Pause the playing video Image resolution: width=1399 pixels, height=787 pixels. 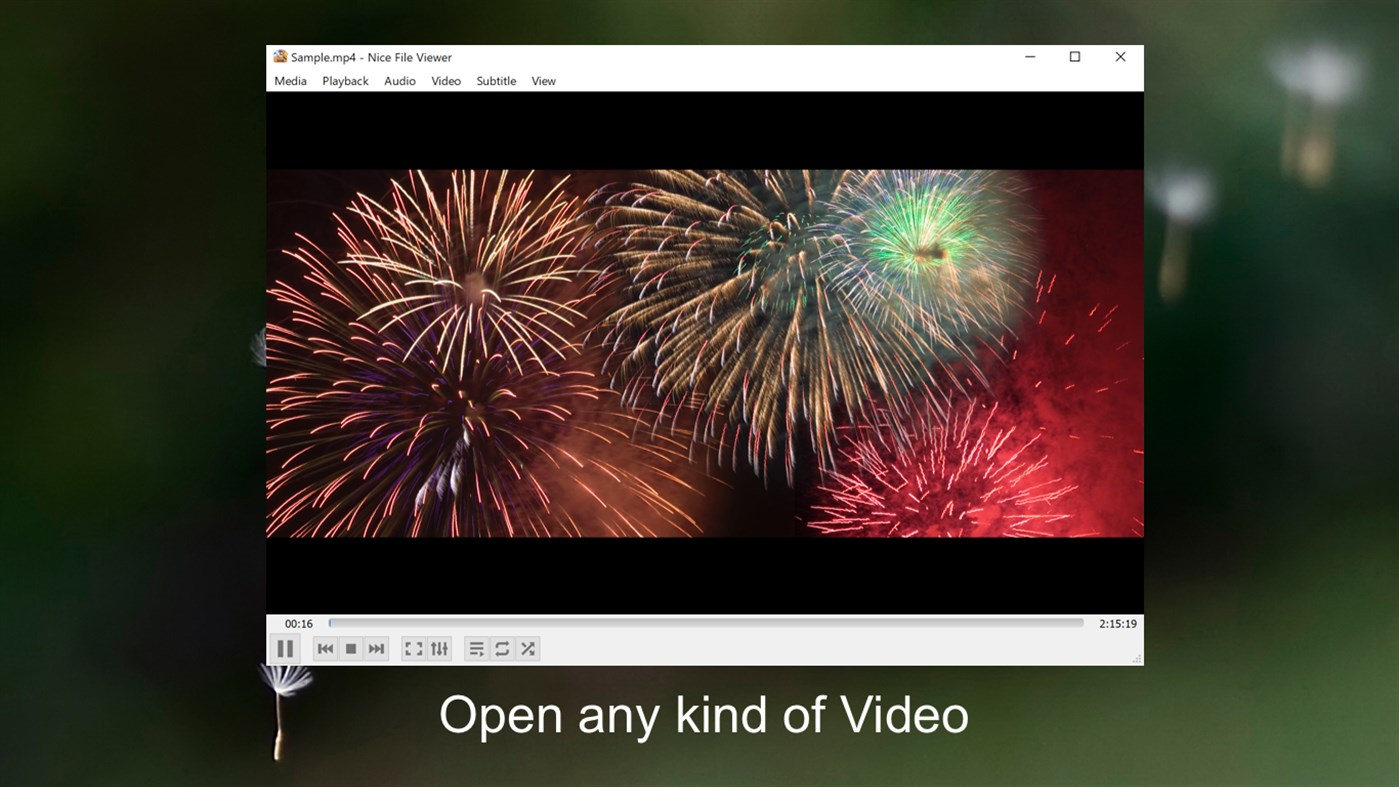coord(285,648)
